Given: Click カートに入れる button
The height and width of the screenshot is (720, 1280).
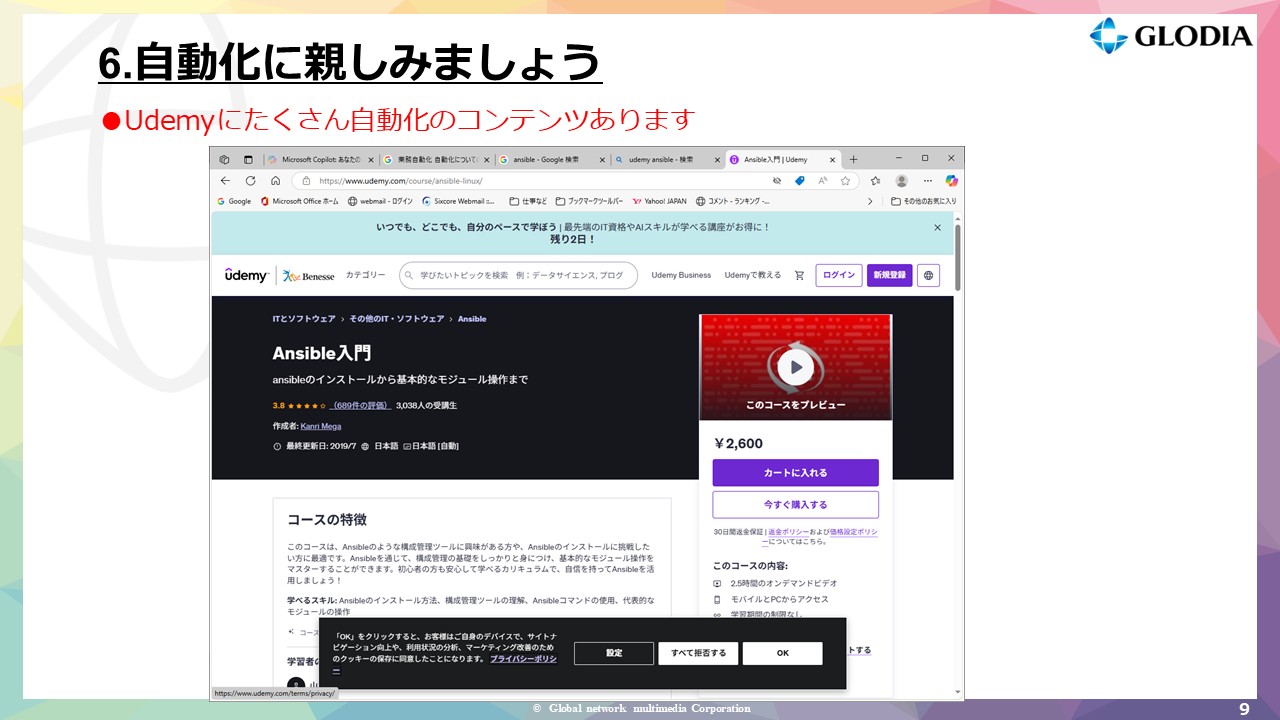Looking at the screenshot, I should (x=796, y=473).
